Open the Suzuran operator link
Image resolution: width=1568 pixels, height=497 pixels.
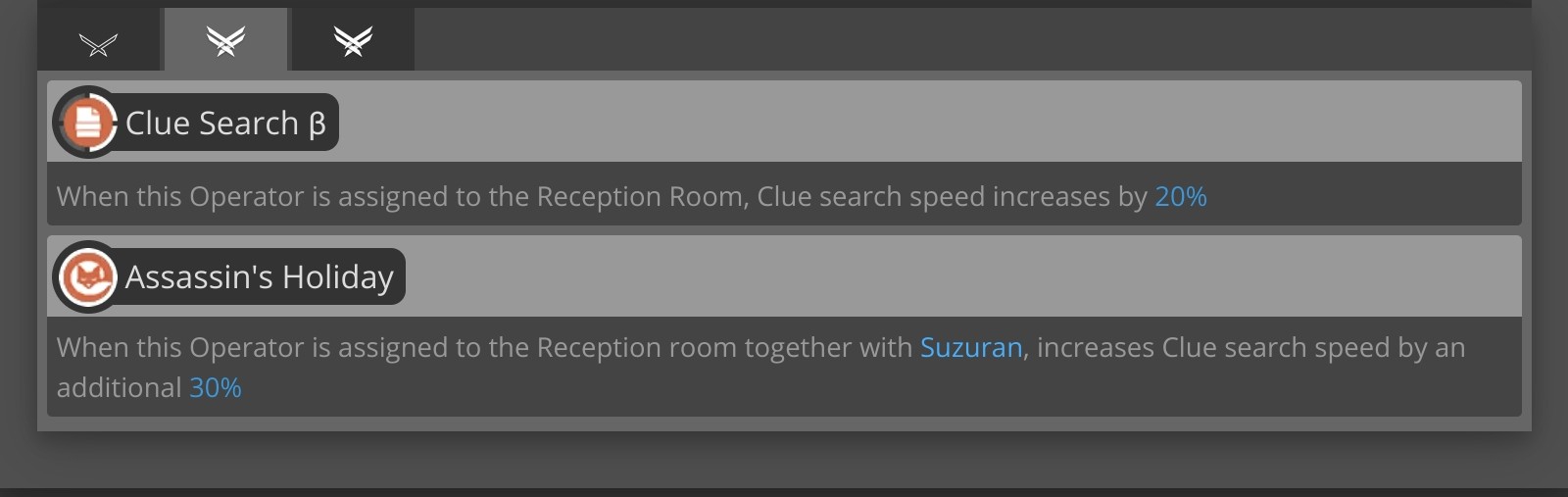tap(970, 348)
